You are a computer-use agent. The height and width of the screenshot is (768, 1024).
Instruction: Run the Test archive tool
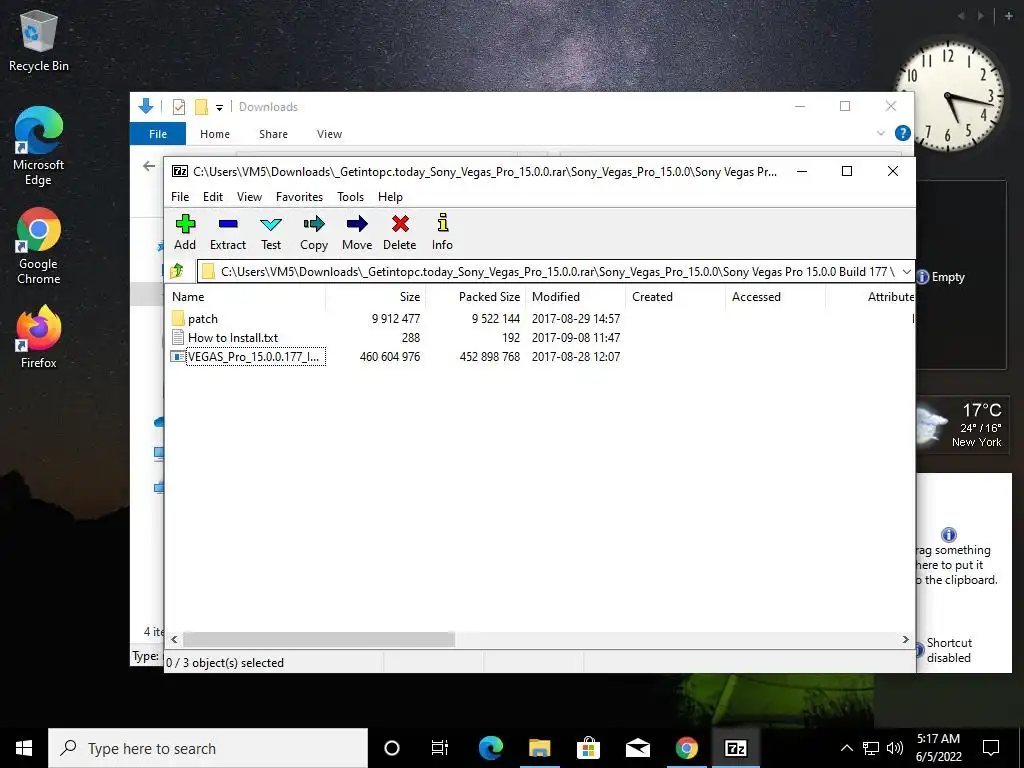tap(271, 232)
